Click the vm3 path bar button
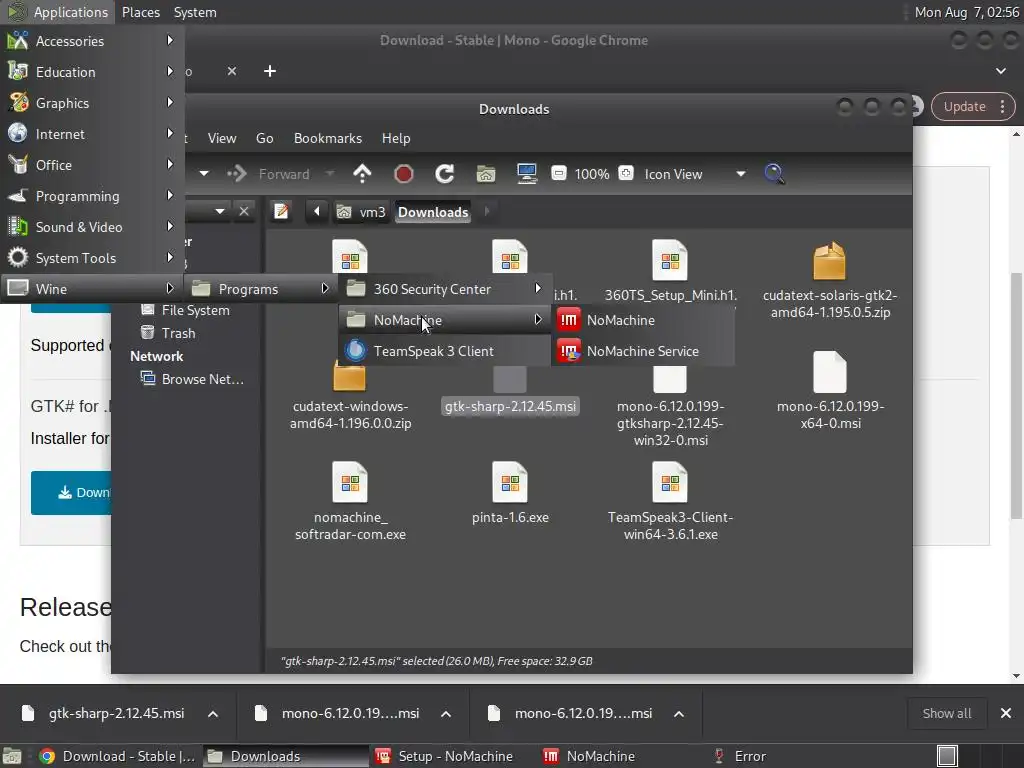 click(x=361, y=212)
